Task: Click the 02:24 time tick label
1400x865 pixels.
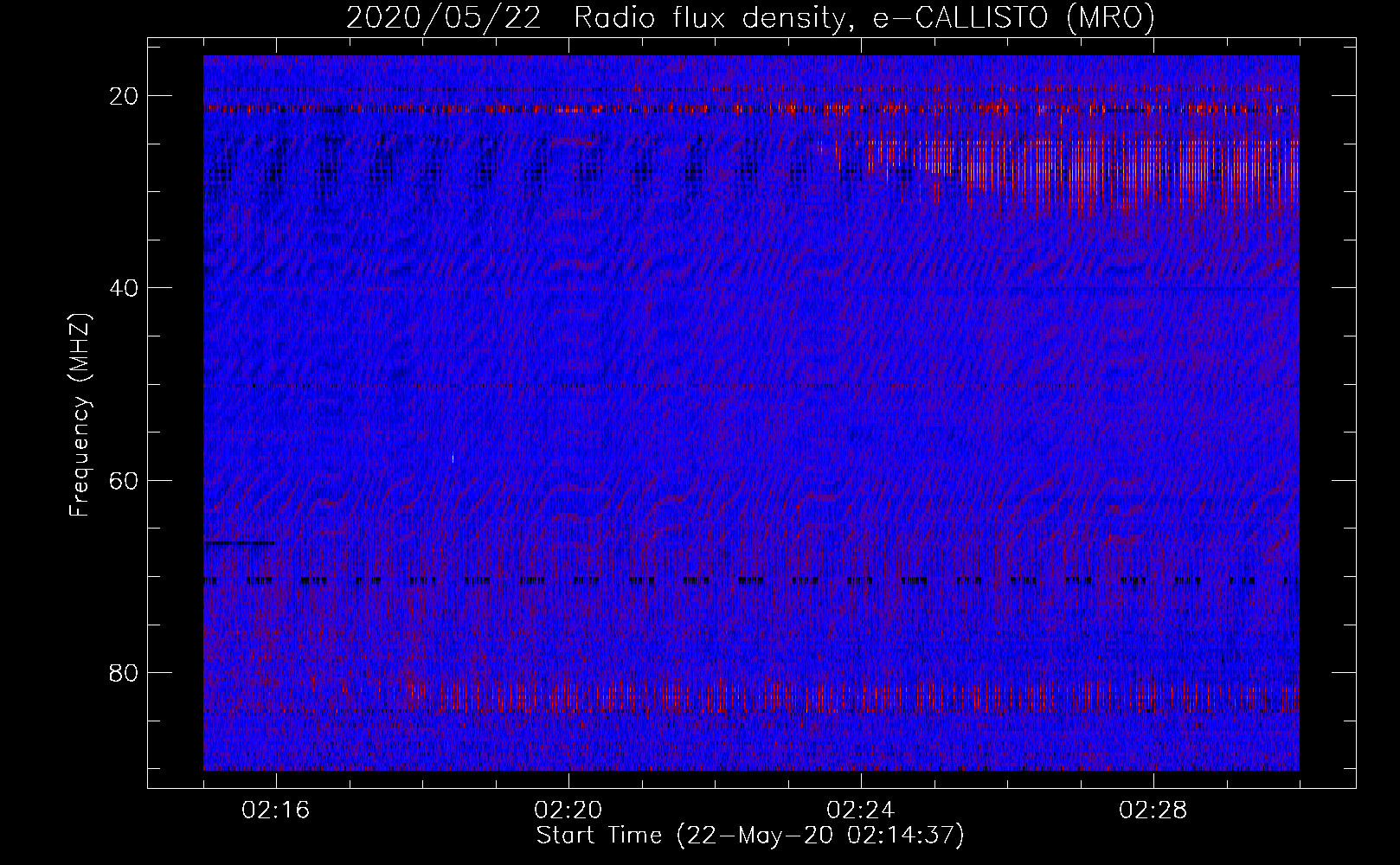Action: tap(861, 811)
